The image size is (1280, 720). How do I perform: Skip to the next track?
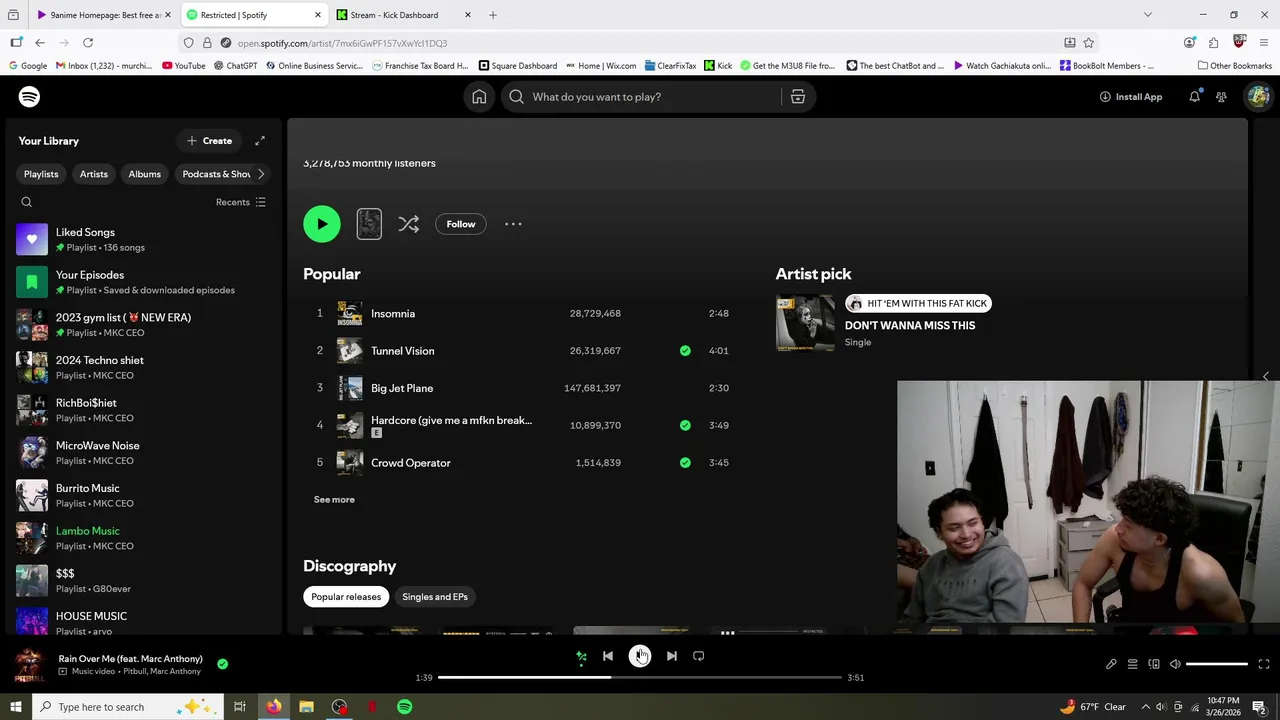pyautogui.click(x=672, y=656)
